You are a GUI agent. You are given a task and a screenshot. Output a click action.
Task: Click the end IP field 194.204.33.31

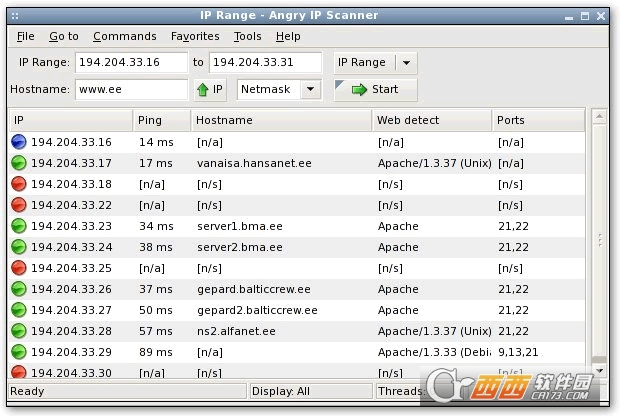coord(265,62)
